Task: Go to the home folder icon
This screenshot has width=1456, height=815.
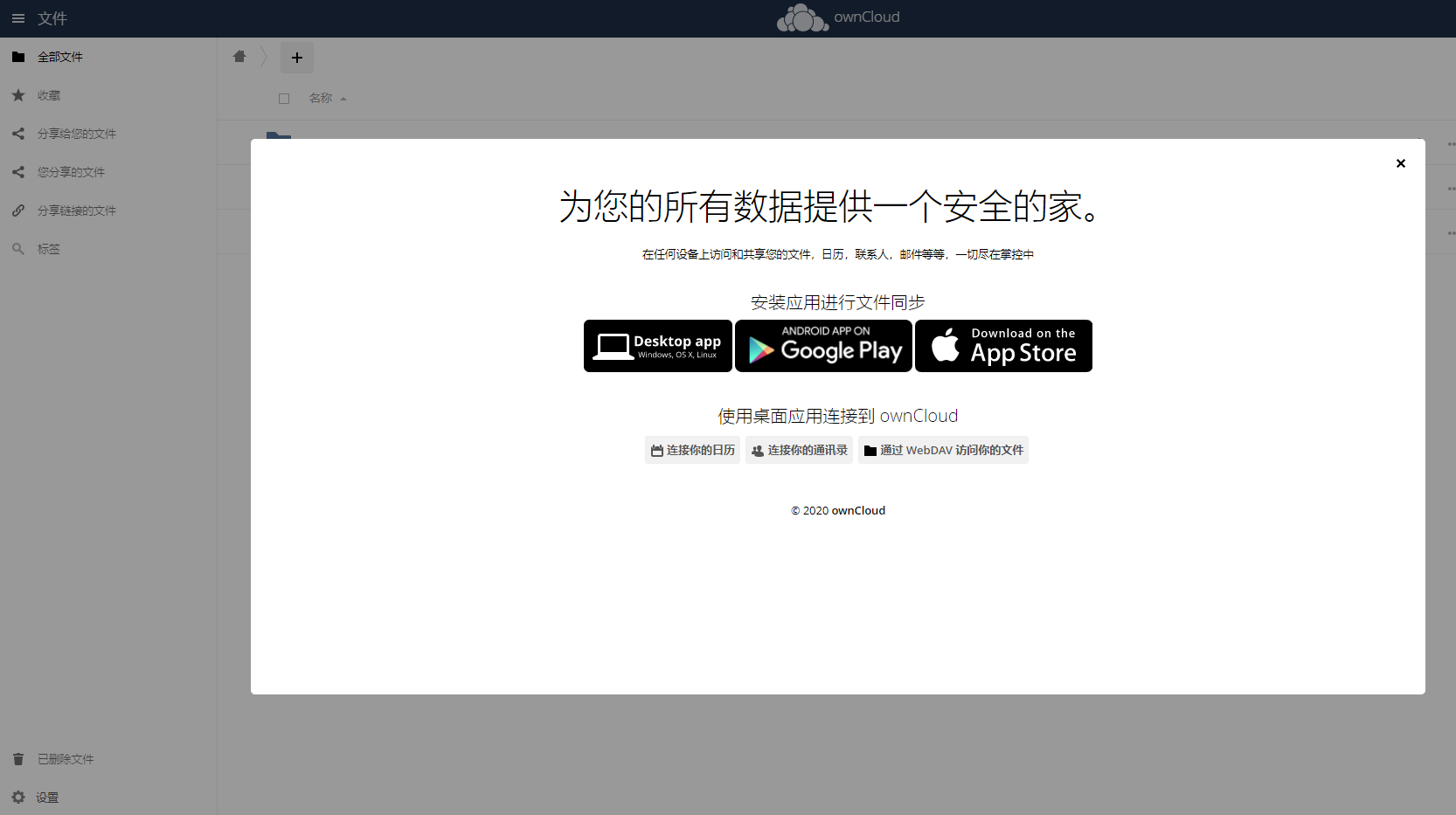Action: click(239, 57)
